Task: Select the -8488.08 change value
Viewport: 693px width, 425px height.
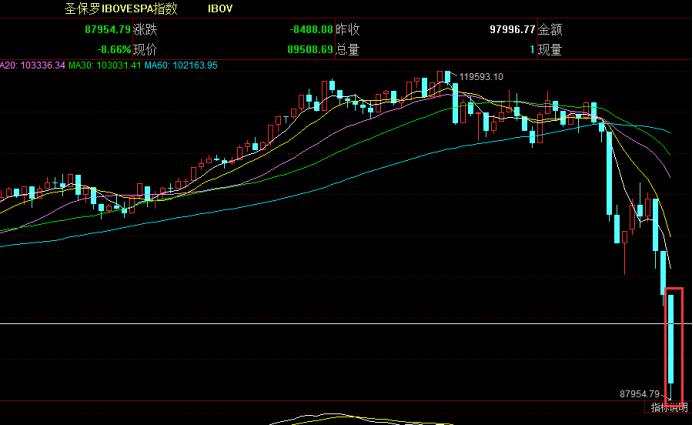Action: pos(311,30)
